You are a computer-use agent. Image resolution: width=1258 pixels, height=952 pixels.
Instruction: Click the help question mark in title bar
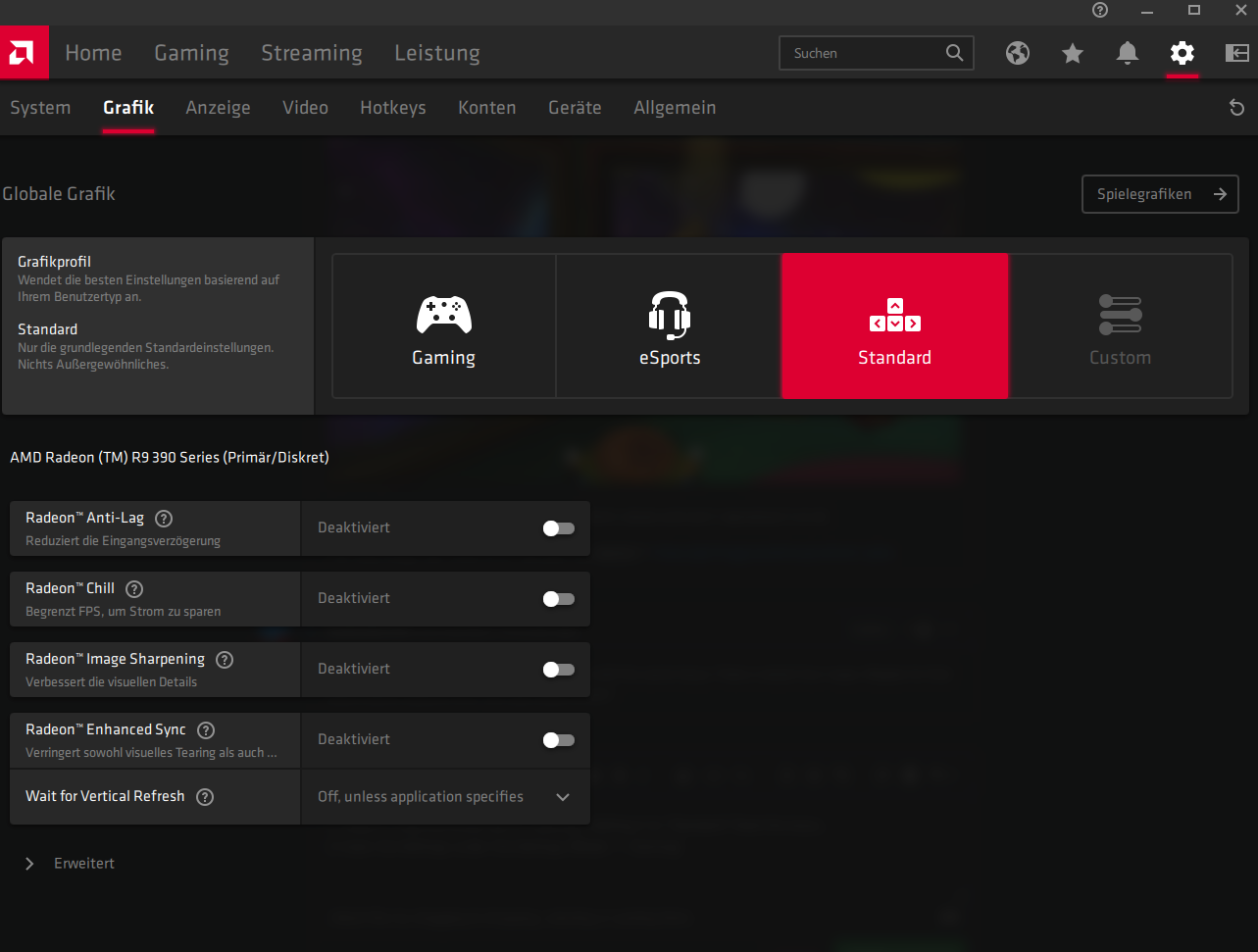pyautogui.click(x=1100, y=10)
